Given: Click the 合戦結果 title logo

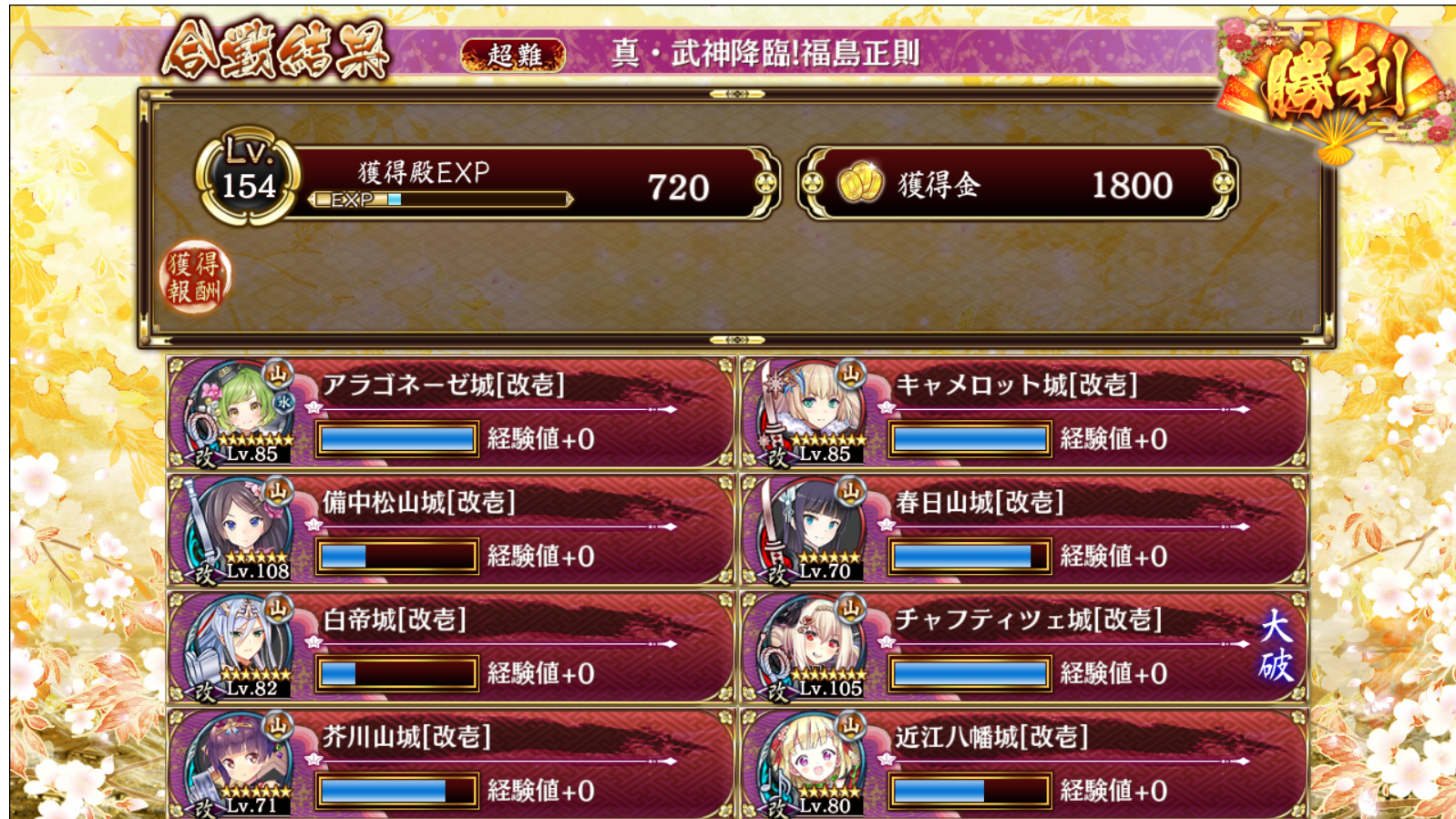Looking at the screenshot, I should 275,50.
